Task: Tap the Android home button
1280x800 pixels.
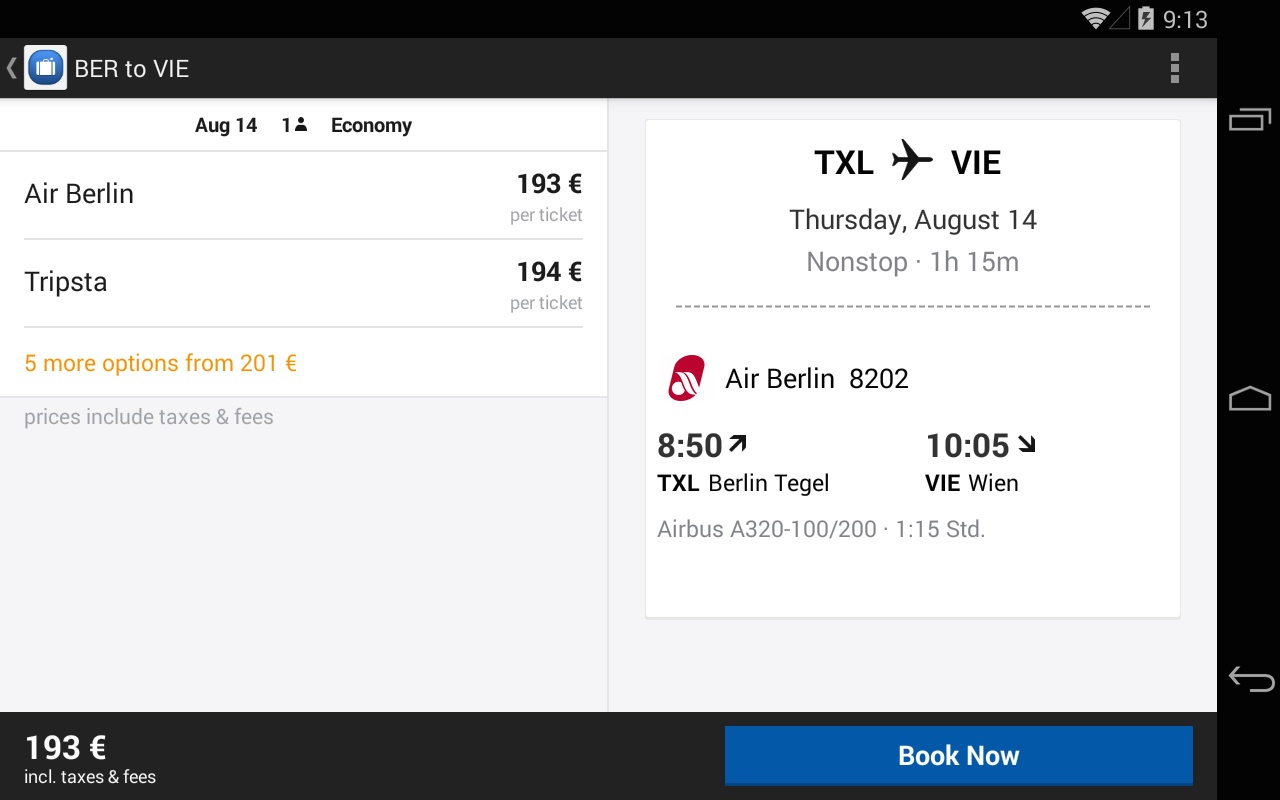Action: (1249, 399)
